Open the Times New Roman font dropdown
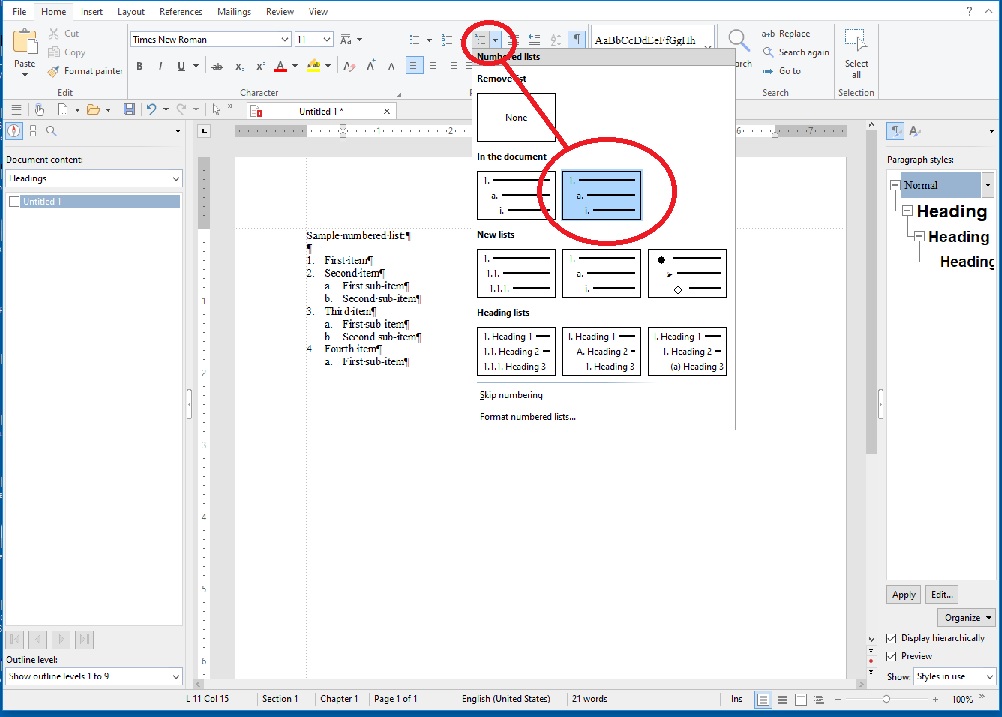This screenshot has height=717, width=1002. pyautogui.click(x=285, y=40)
